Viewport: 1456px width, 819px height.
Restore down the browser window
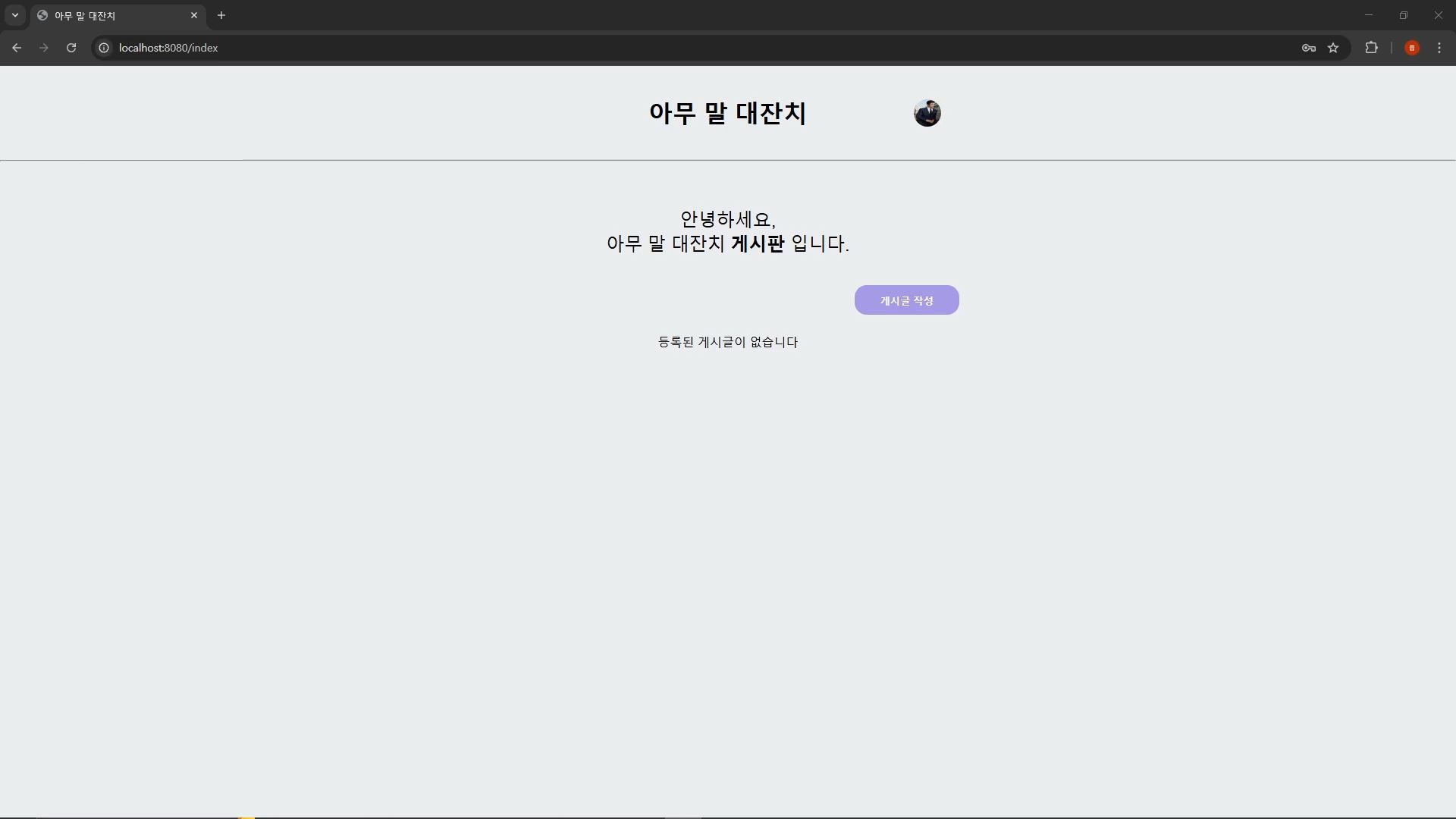pos(1404,15)
